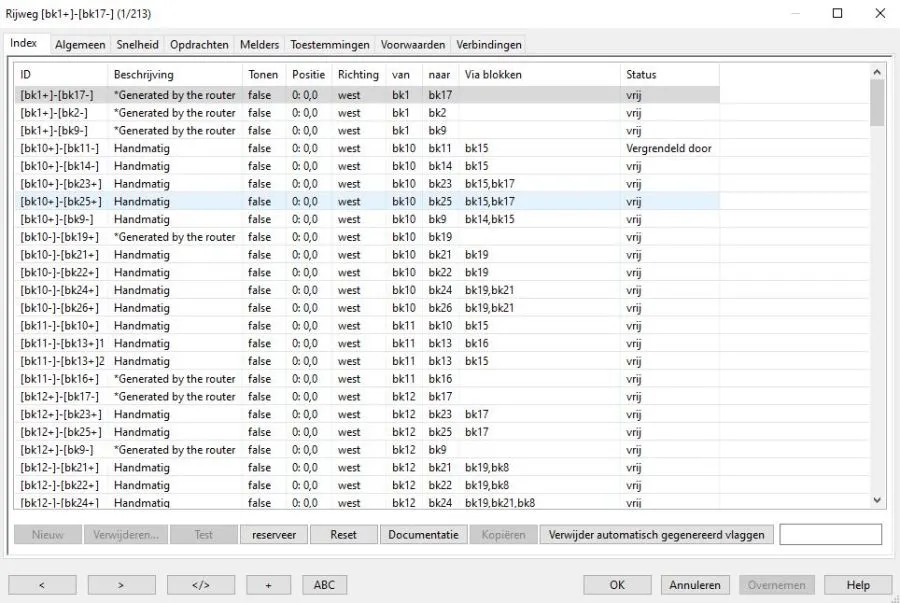Image resolution: width=900 pixels, height=603 pixels.
Task: Click the text field beside the flags button
Action: 830,535
